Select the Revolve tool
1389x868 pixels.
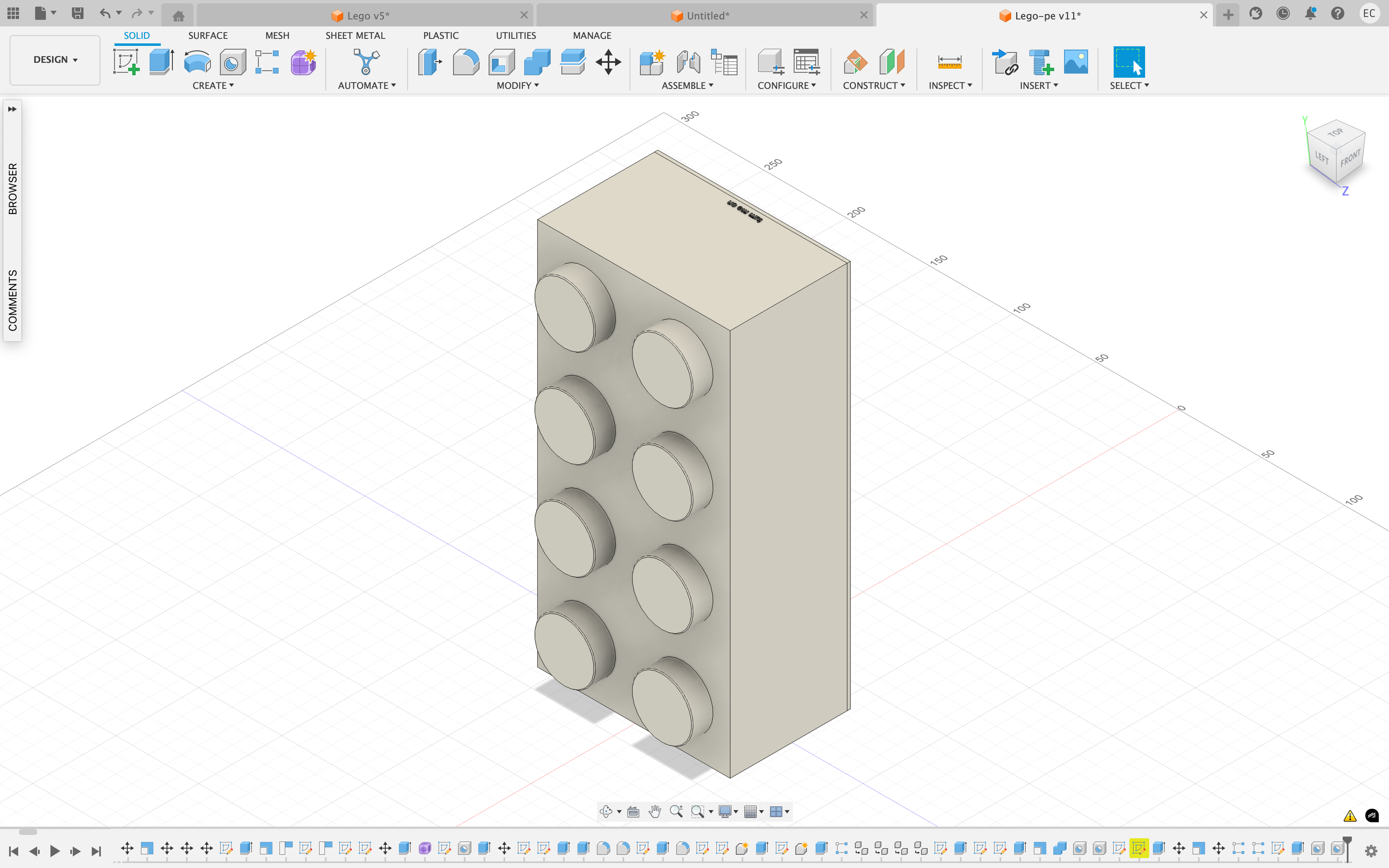[197, 62]
